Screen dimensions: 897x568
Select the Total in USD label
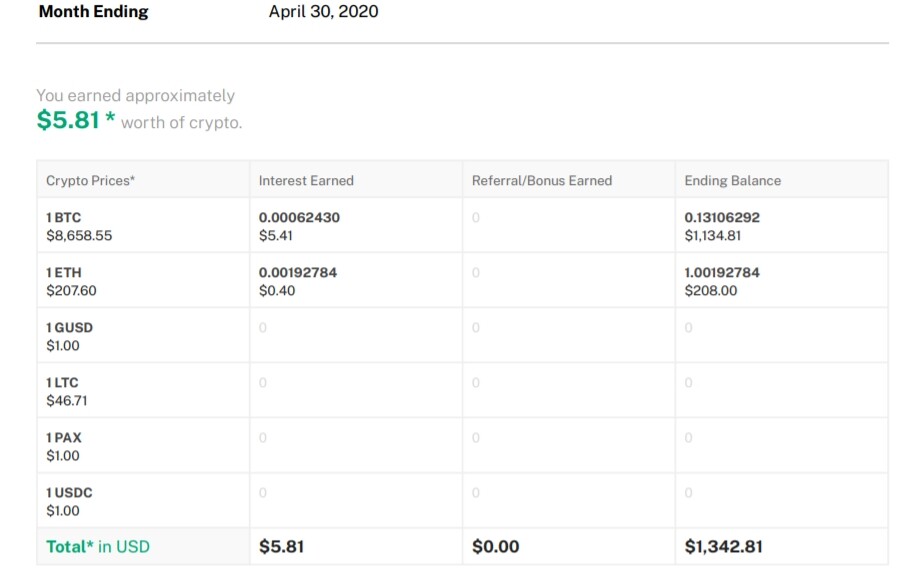pos(98,547)
